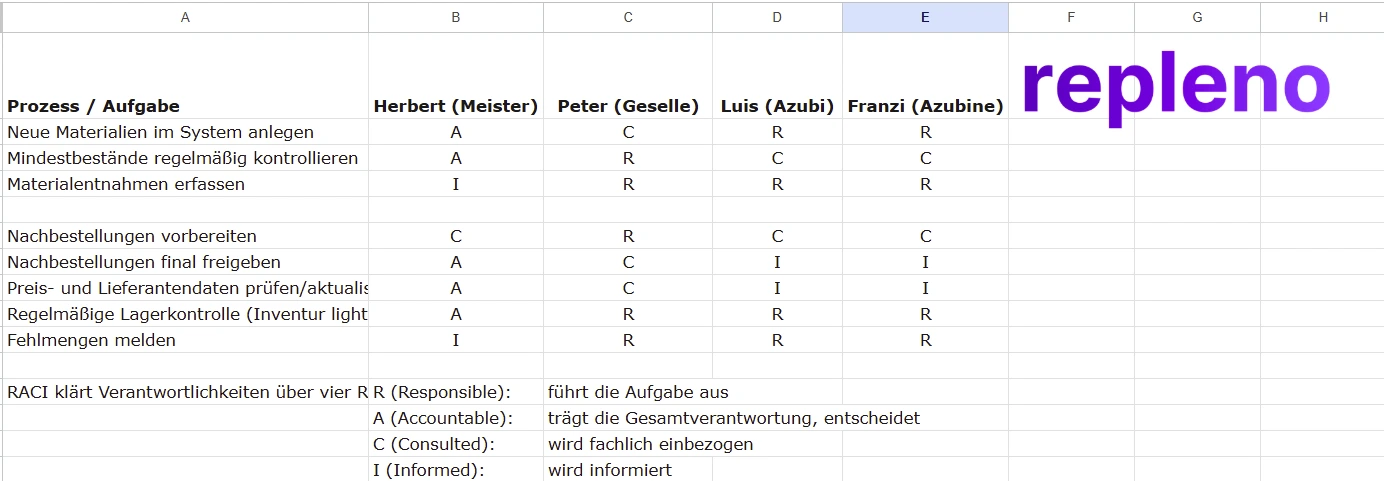Select the "Materialentnahmen erfassen" task cell
Screen dimensions: 1384x481
pyautogui.click(x=126, y=184)
